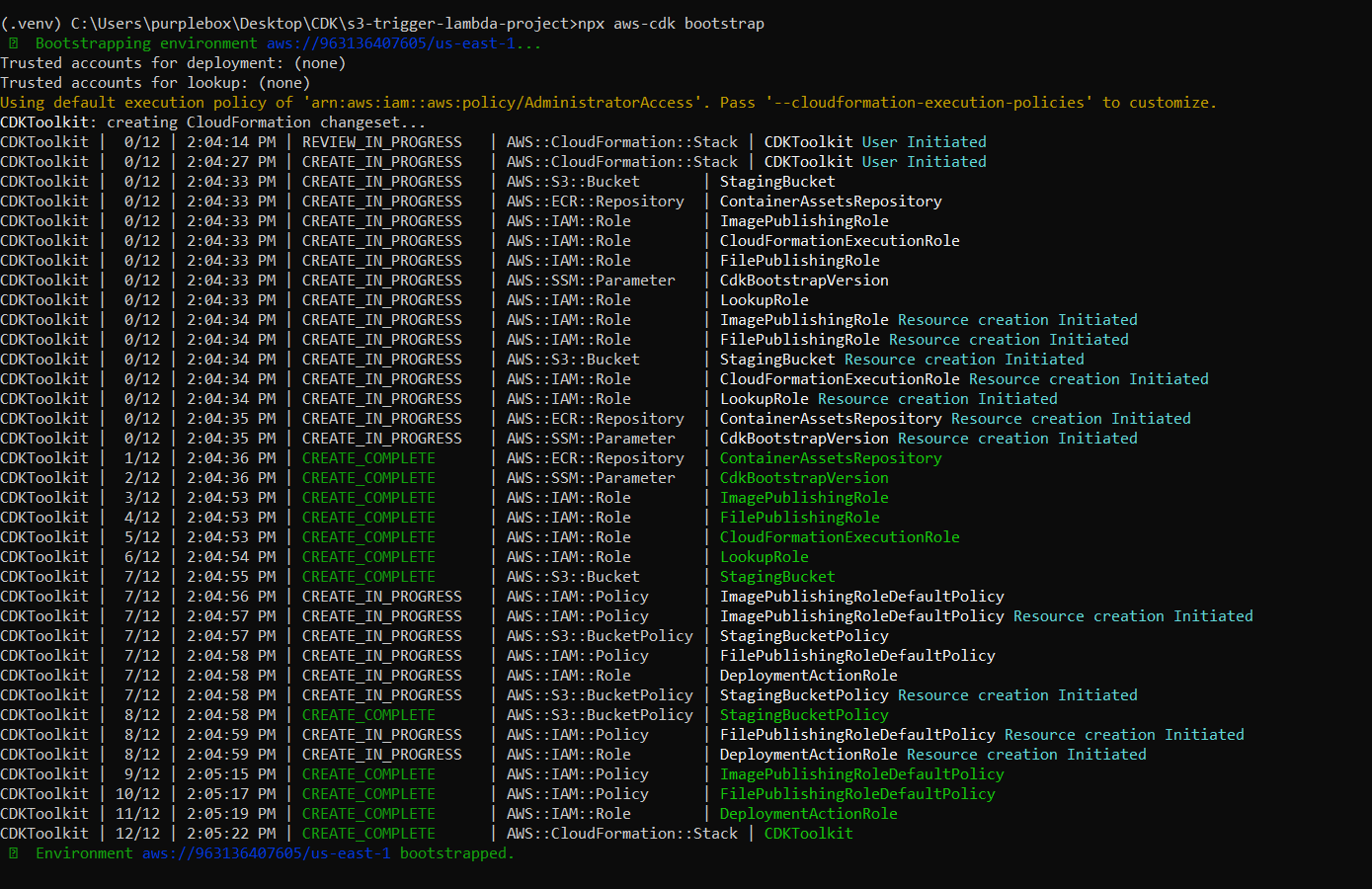Click the '10/12' progress counter
Screen dimensions: 1372x889
(137, 794)
